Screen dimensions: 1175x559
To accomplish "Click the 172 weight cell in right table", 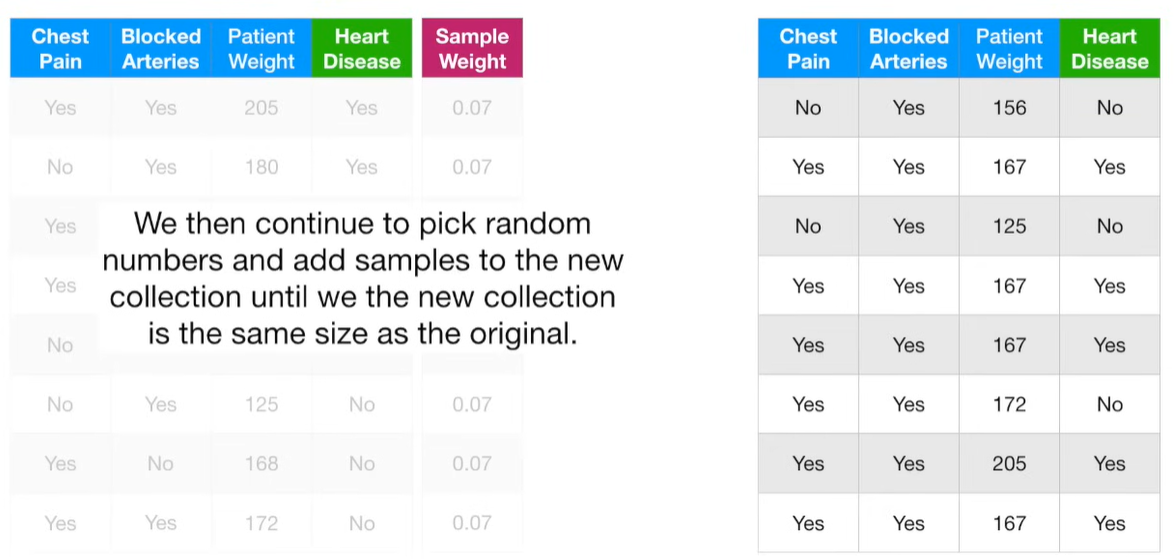I will tap(1009, 405).
